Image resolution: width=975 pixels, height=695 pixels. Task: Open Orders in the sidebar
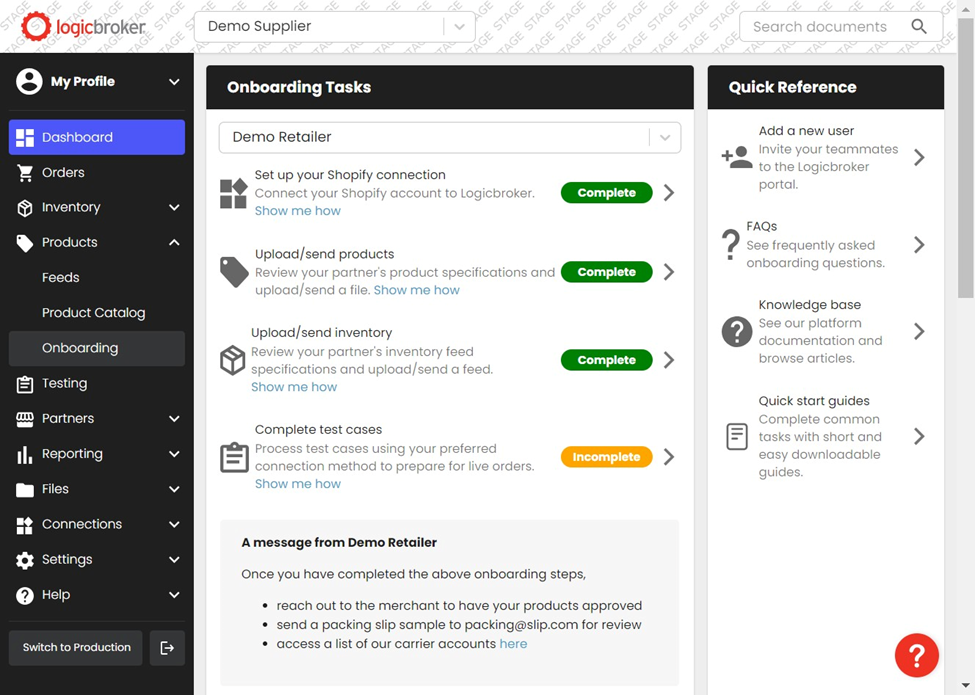pos(63,173)
